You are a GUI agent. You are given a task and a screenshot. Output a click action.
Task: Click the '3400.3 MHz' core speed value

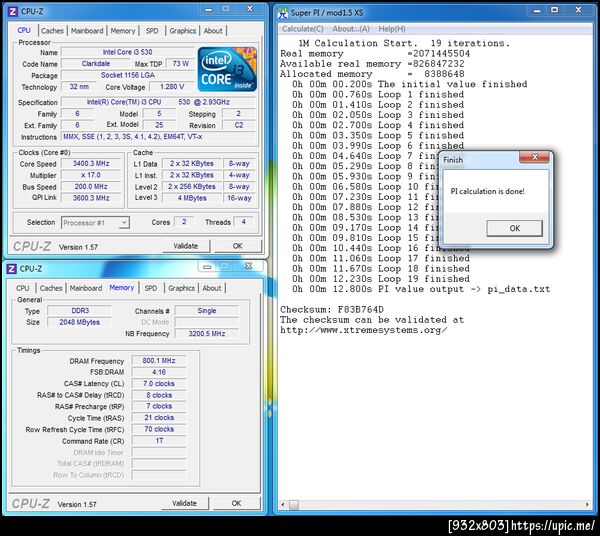coord(91,163)
